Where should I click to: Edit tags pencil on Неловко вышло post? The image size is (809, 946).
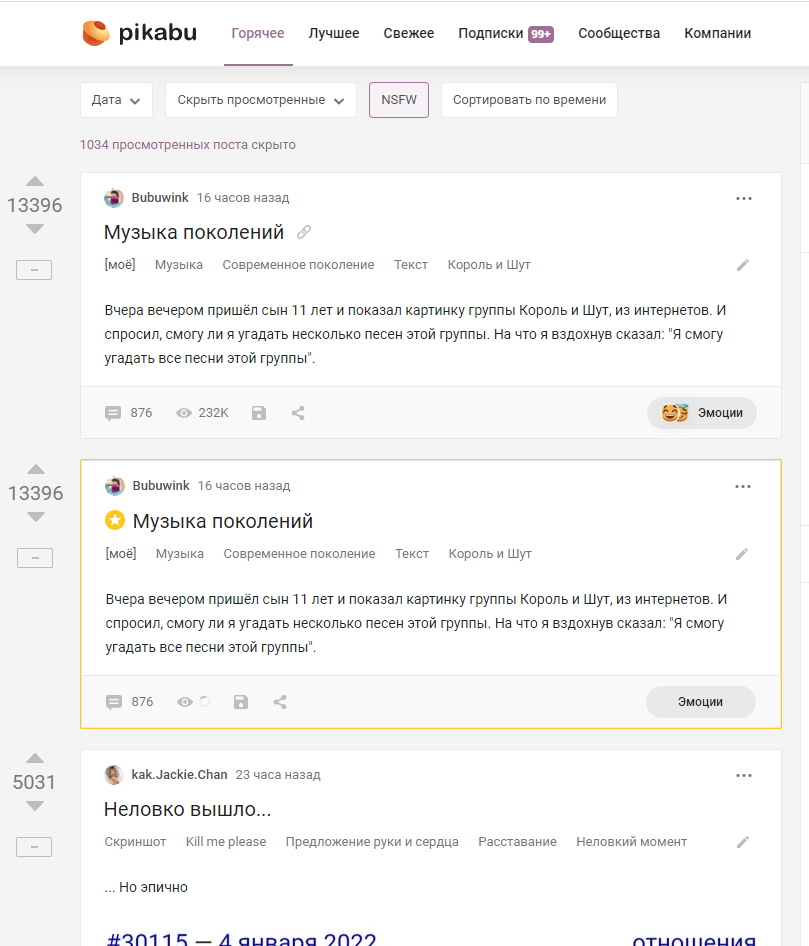(743, 842)
